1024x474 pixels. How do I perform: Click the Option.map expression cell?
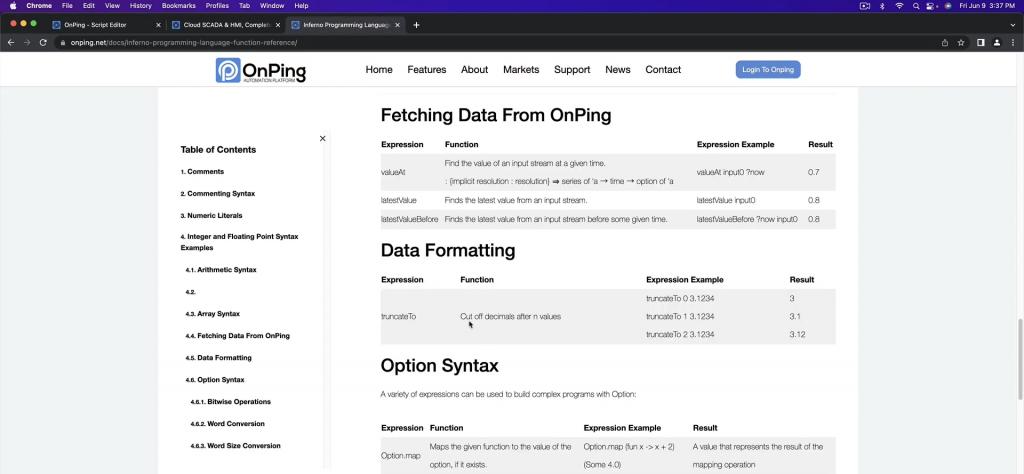pos(400,456)
